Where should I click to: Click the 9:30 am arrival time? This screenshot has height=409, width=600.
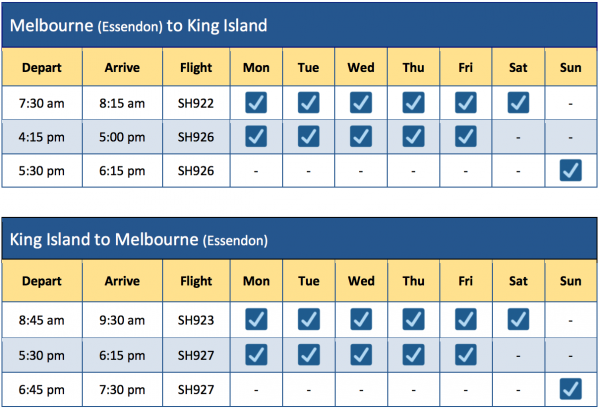pyautogui.click(x=122, y=319)
